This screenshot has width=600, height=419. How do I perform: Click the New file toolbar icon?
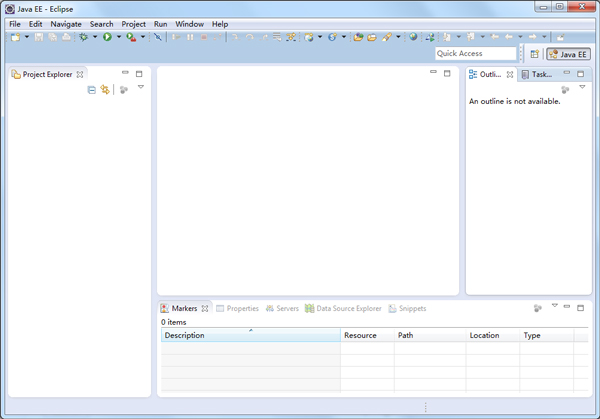(15, 37)
